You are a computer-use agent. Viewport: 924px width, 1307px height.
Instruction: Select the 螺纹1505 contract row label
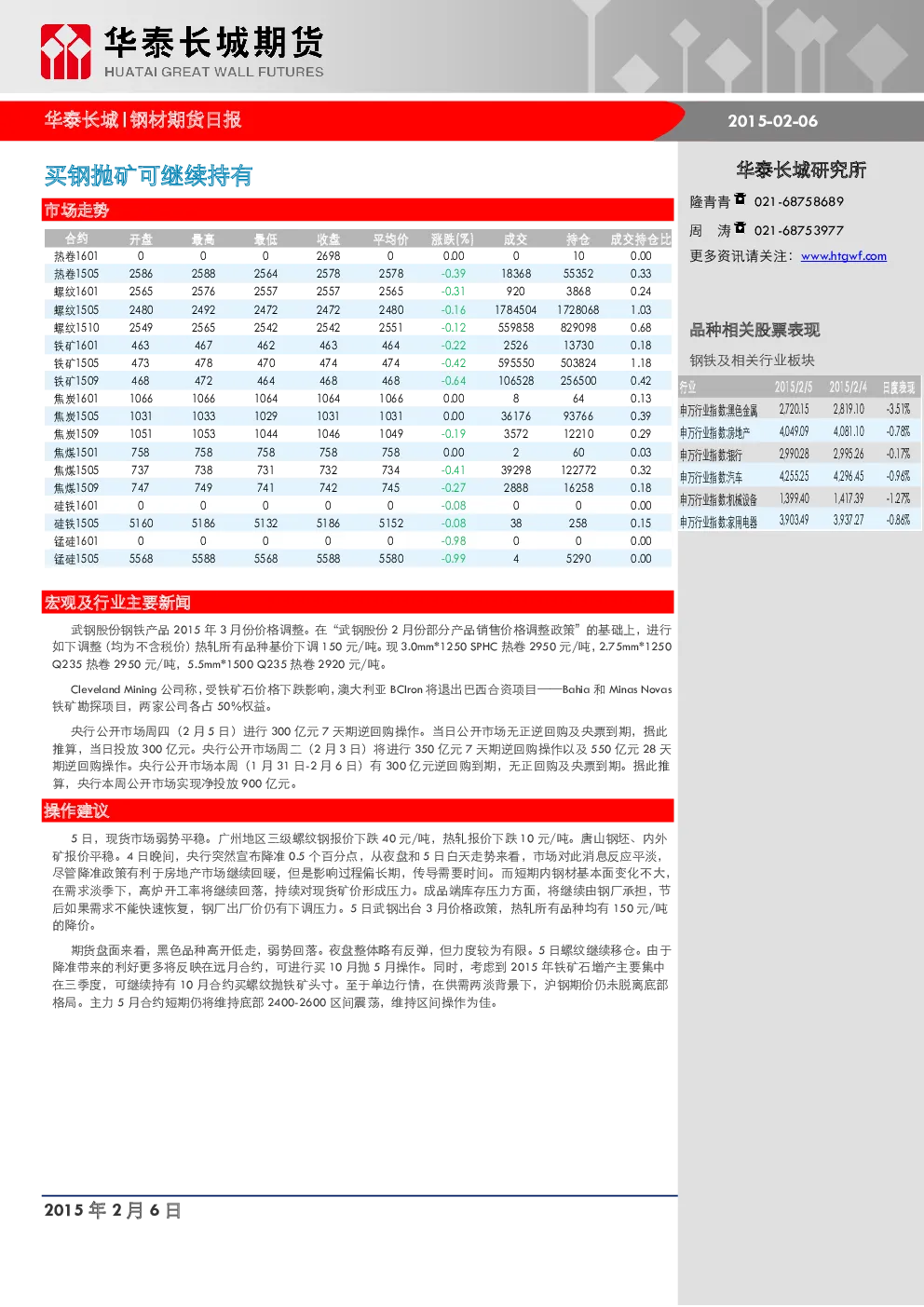click(76, 310)
